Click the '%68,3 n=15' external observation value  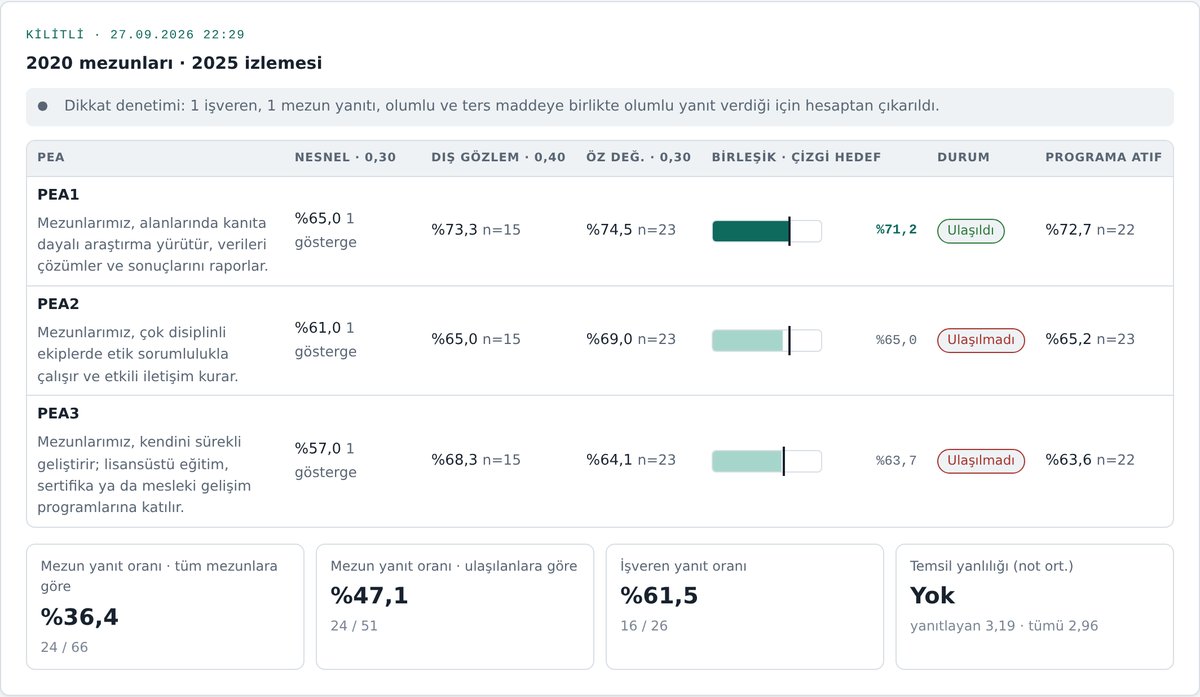point(476,460)
